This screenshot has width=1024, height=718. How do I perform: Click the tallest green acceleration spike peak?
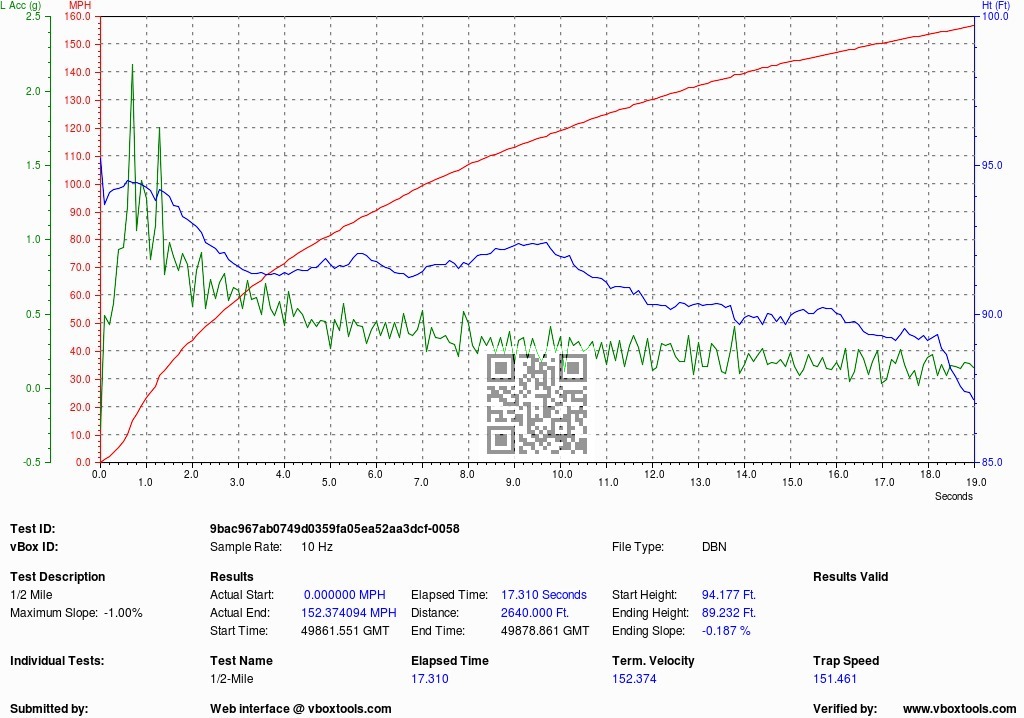click(133, 65)
